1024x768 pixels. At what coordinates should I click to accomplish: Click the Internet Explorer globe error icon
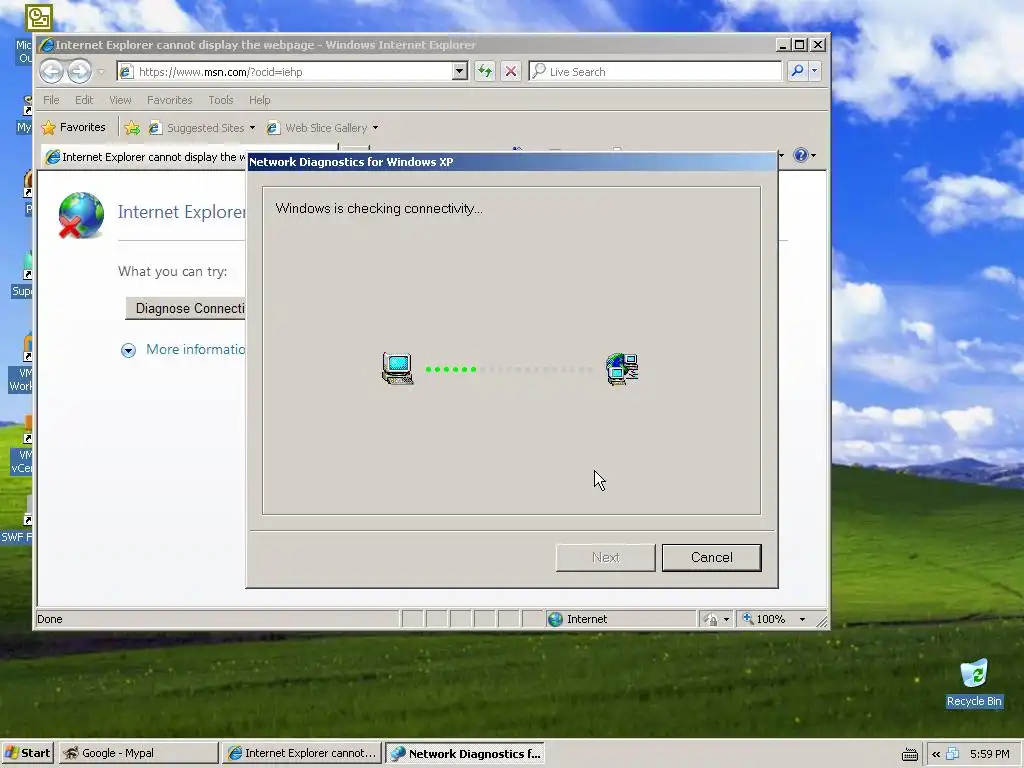80,215
